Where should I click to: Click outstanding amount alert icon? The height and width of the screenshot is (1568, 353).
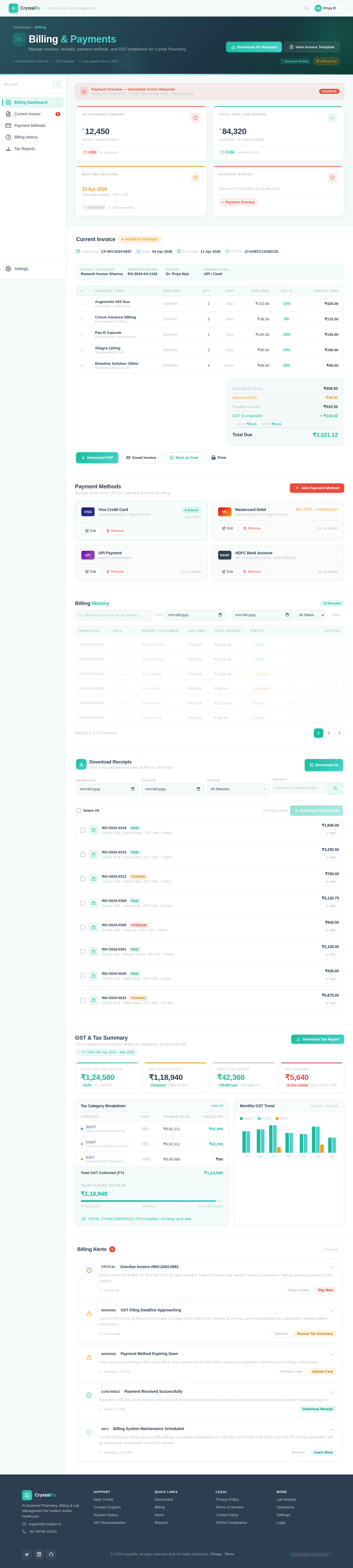click(x=195, y=118)
